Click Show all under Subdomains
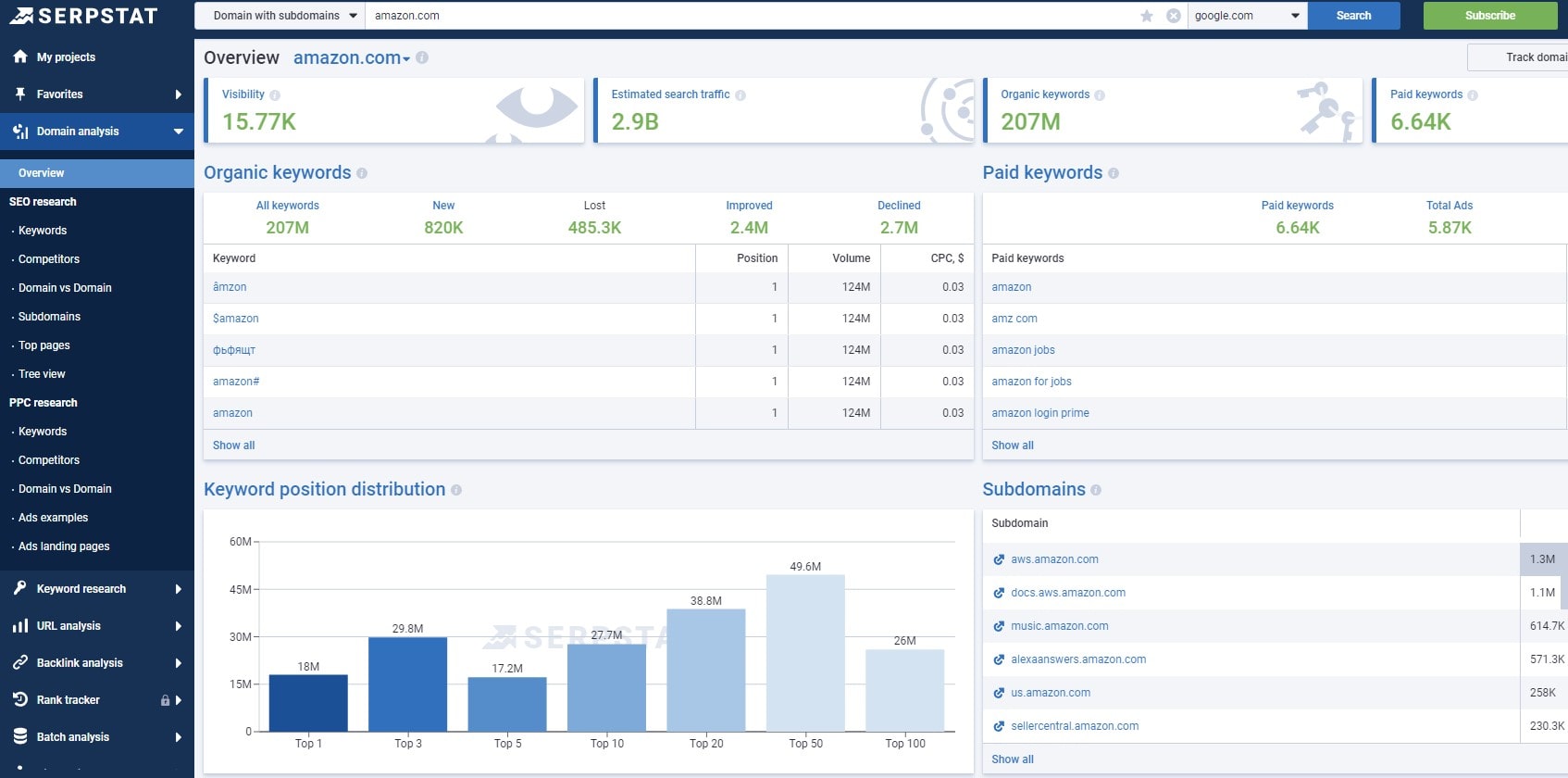Screen dimensions: 1568x778 pos(1013,759)
